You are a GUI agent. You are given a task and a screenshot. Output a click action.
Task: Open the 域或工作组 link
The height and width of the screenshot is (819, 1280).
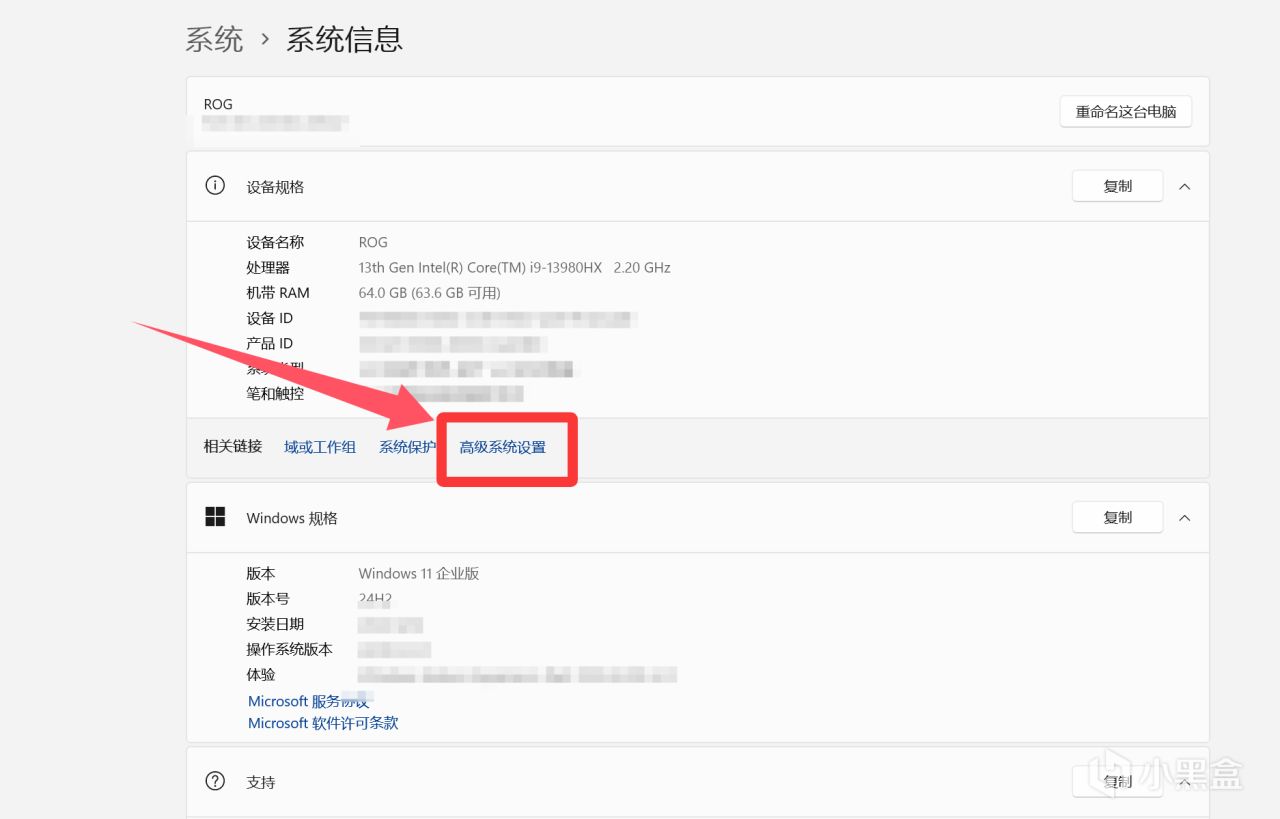coord(320,447)
